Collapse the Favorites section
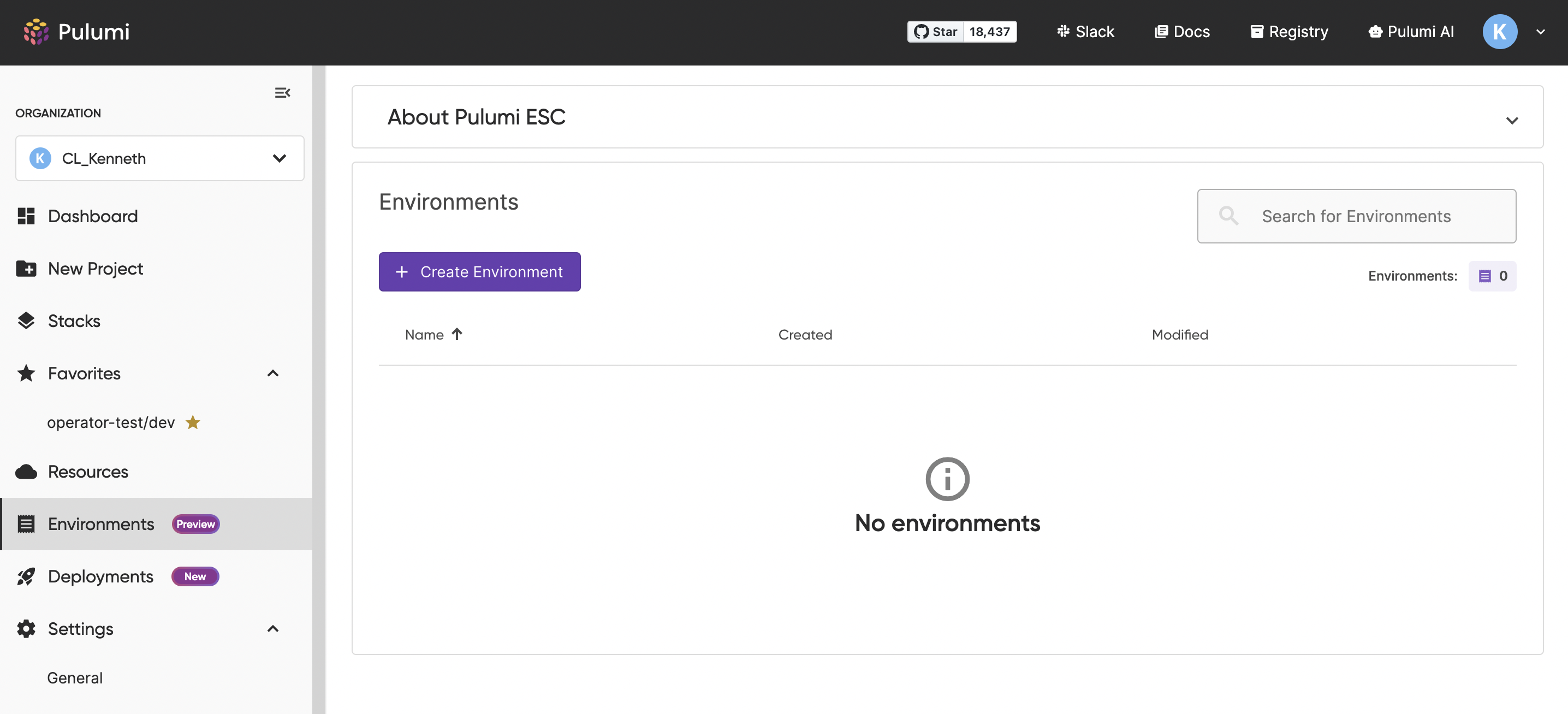1568x714 pixels. tap(274, 373)
